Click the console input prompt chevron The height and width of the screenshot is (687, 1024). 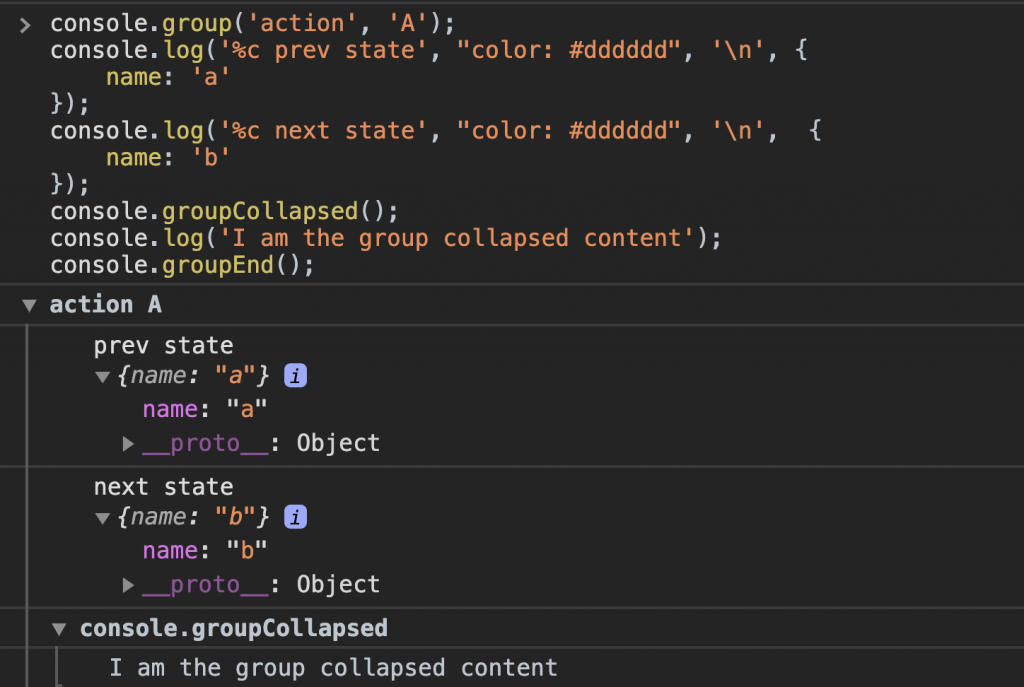click(25, 25)
